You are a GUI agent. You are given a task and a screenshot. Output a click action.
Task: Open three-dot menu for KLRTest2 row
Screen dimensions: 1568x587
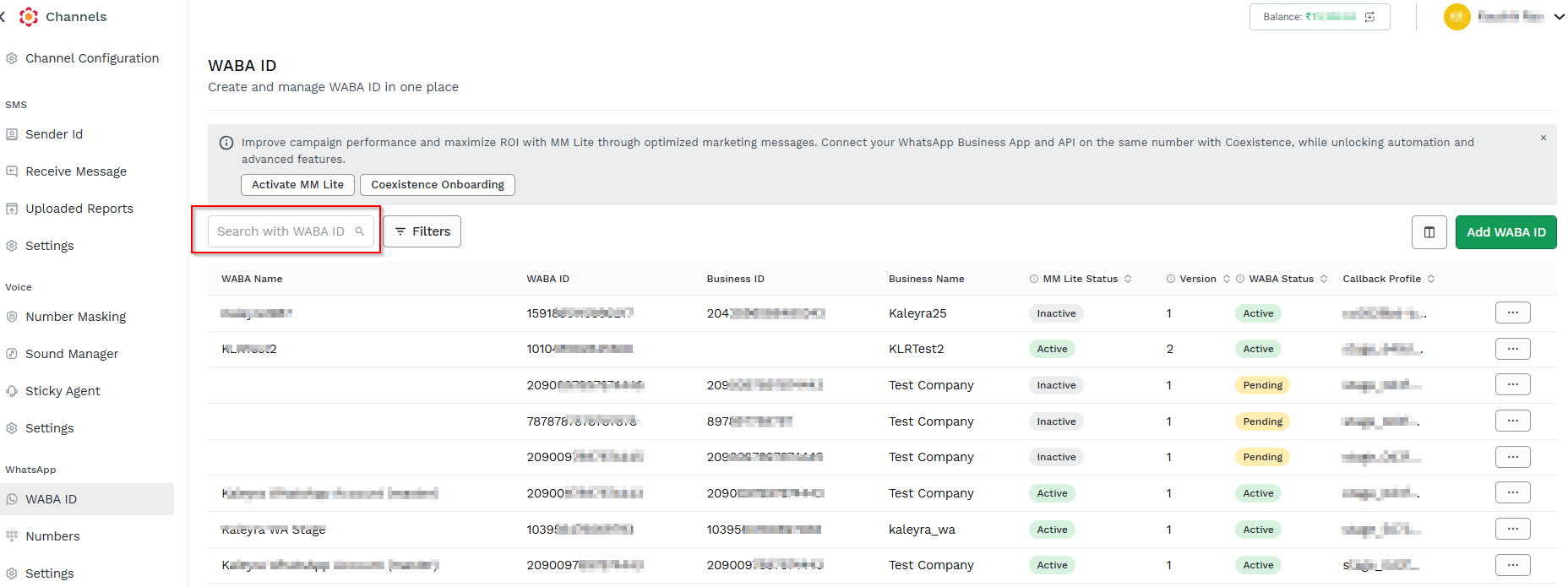(1512, 349)
